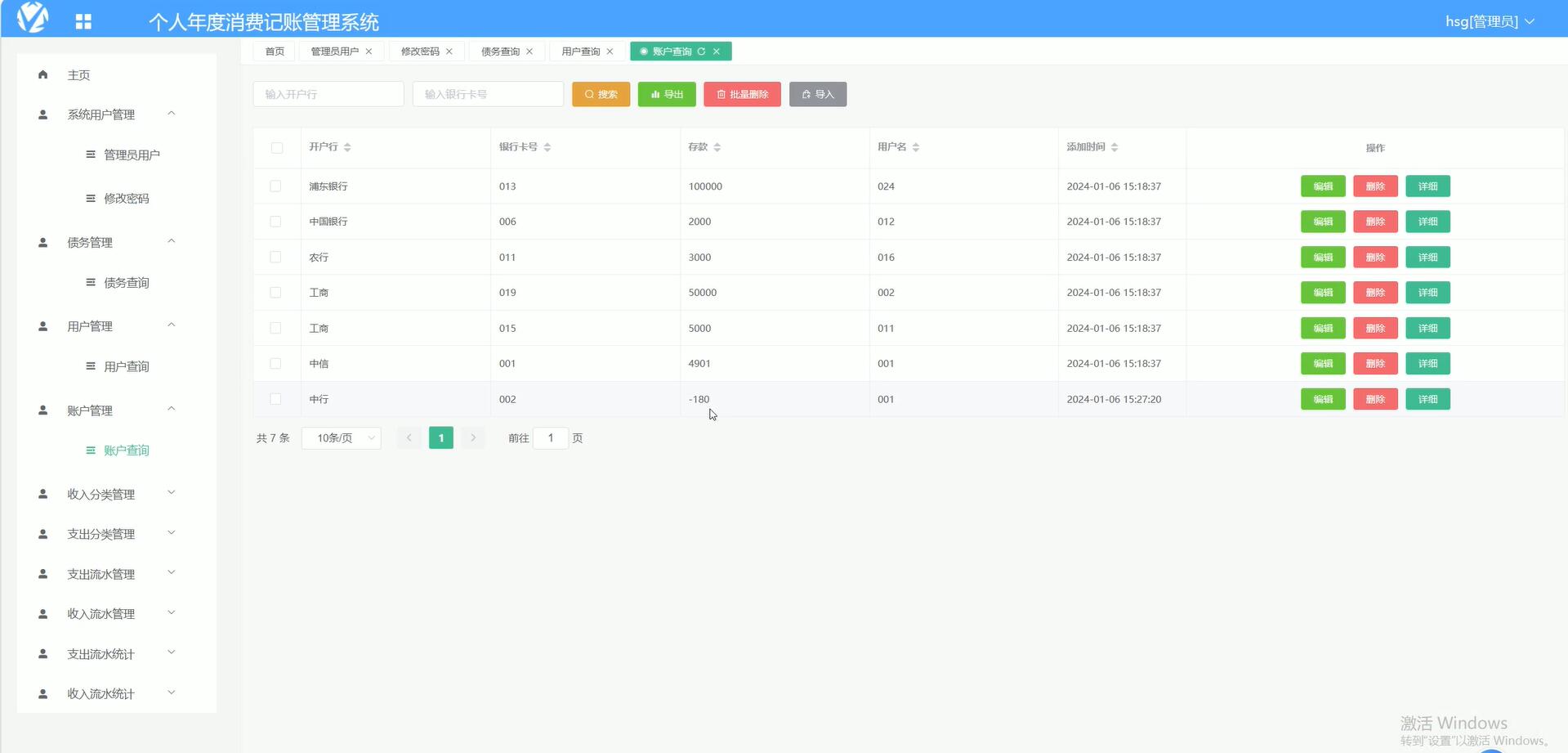Image resolution: width=1568 pixels, height=753 pixels.
Task: Sort table by 开户行 column arrows
Action: pos(347,147)
